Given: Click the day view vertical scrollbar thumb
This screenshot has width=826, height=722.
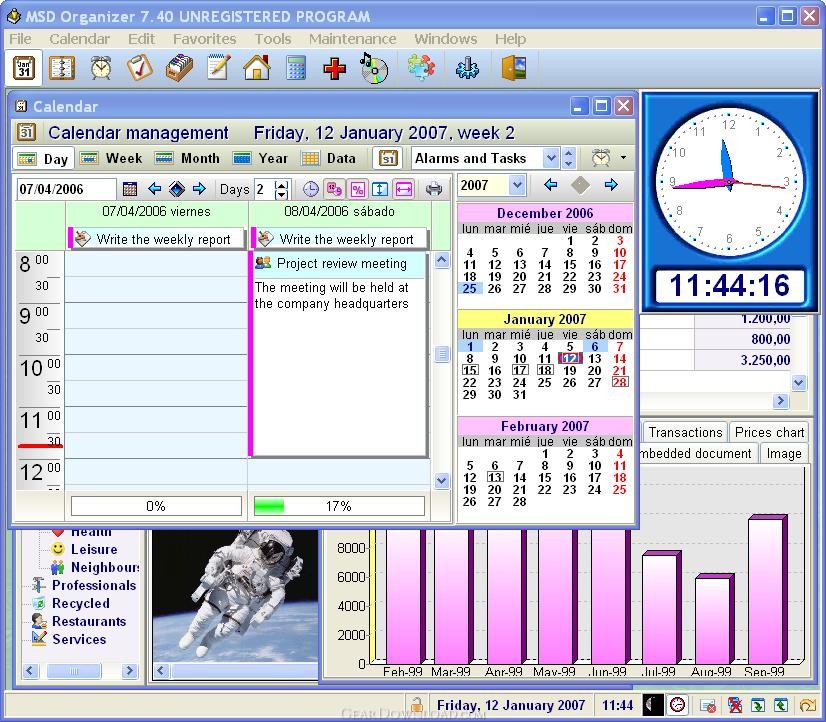Looking at the screenshot, I should click(441, 354).
